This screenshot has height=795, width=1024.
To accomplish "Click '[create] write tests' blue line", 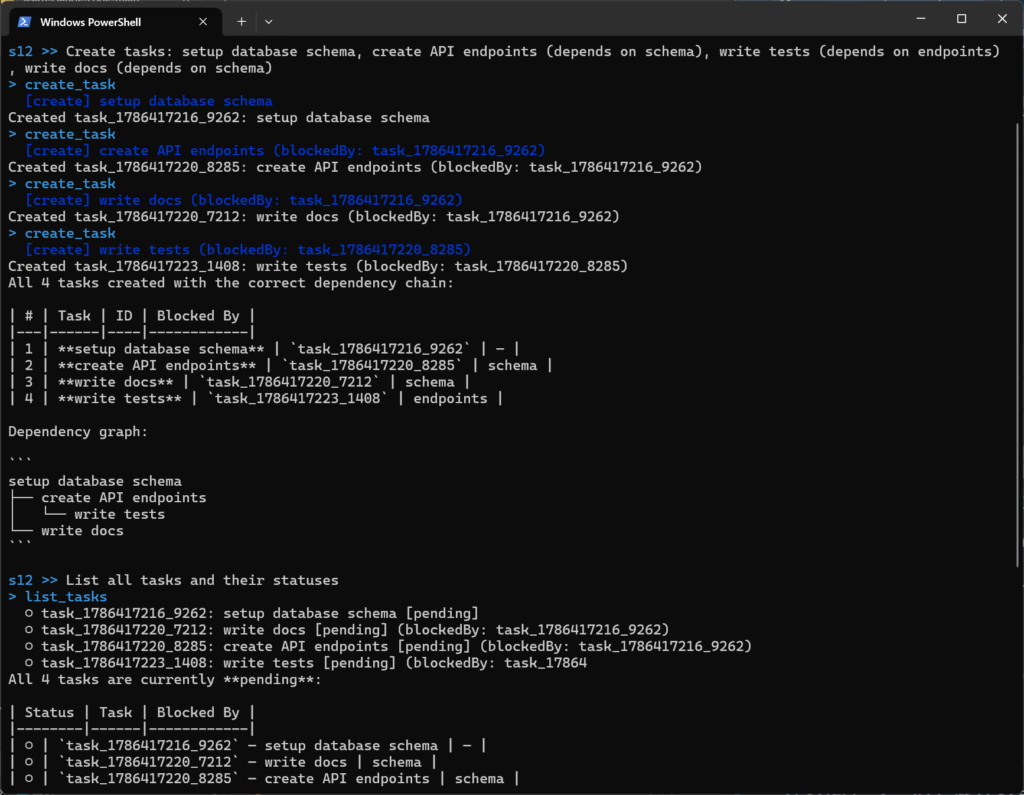I will 248,250.
